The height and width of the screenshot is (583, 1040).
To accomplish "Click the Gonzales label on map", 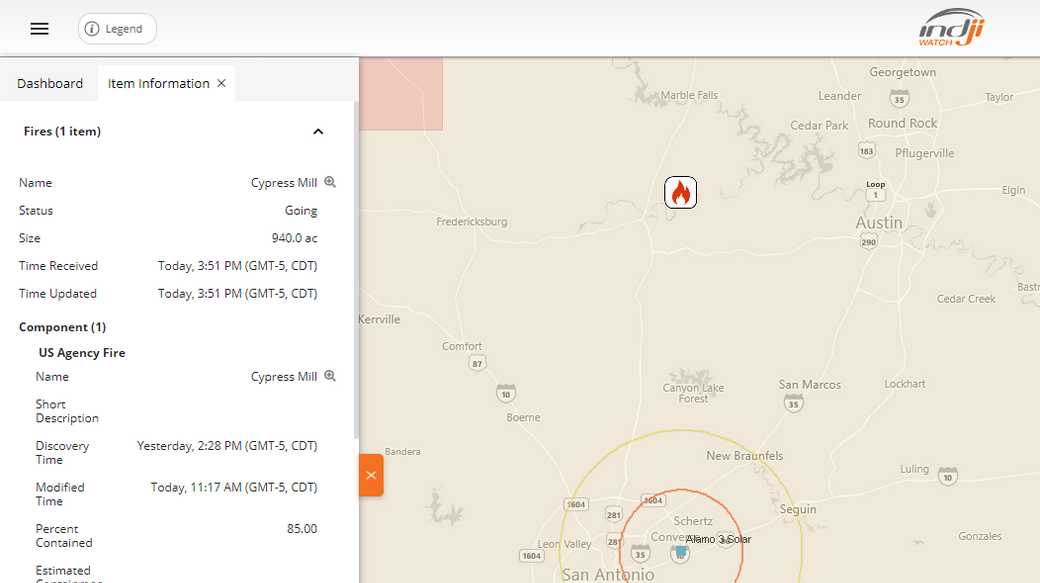I will (x=980, y=536).
